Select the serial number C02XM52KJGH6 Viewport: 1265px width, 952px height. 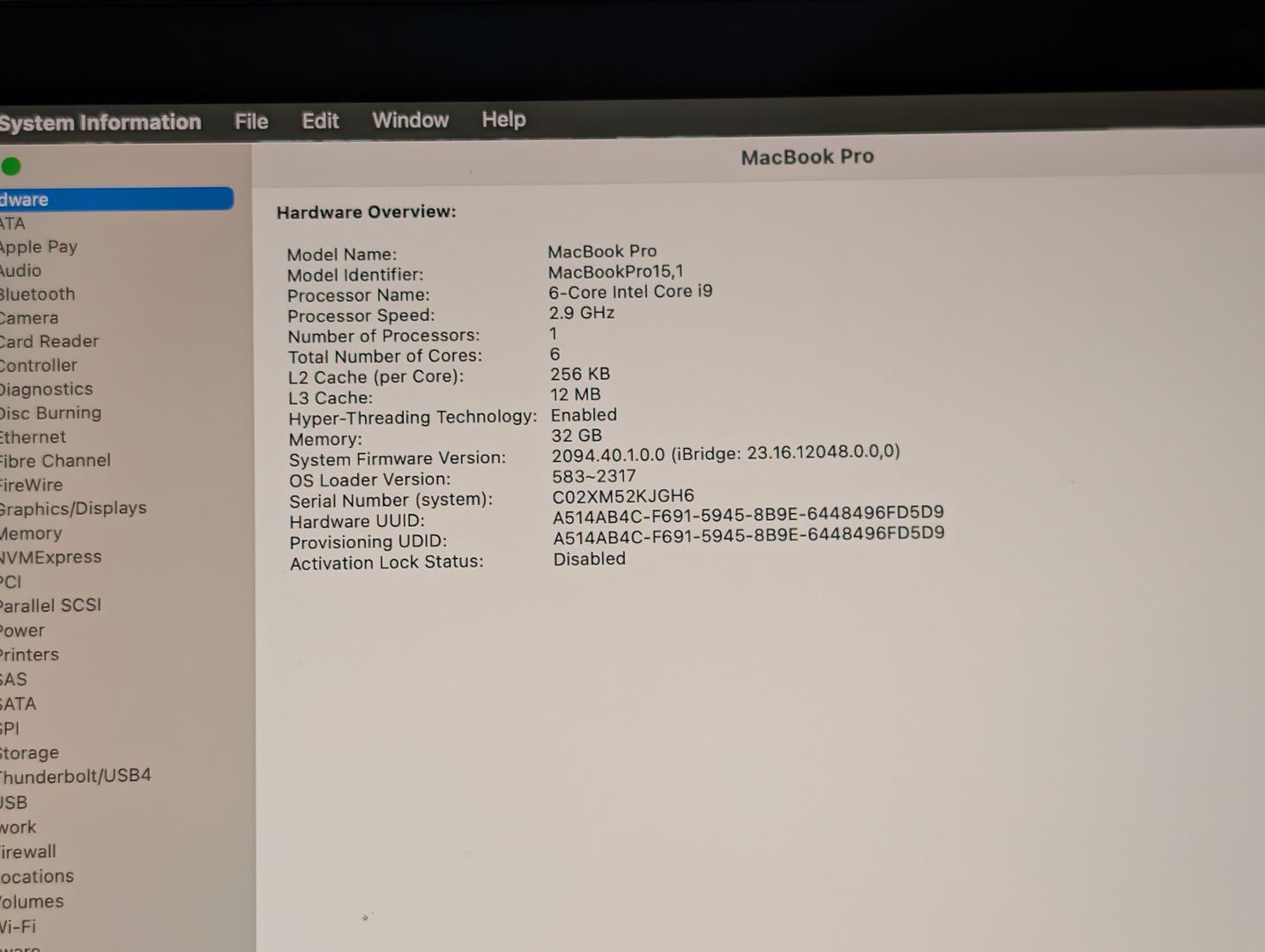coord(623,496)
